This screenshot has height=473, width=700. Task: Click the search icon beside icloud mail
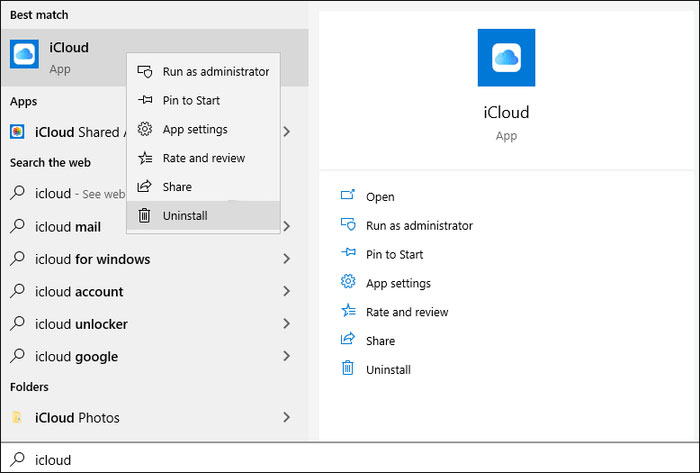tap(17, 225)
